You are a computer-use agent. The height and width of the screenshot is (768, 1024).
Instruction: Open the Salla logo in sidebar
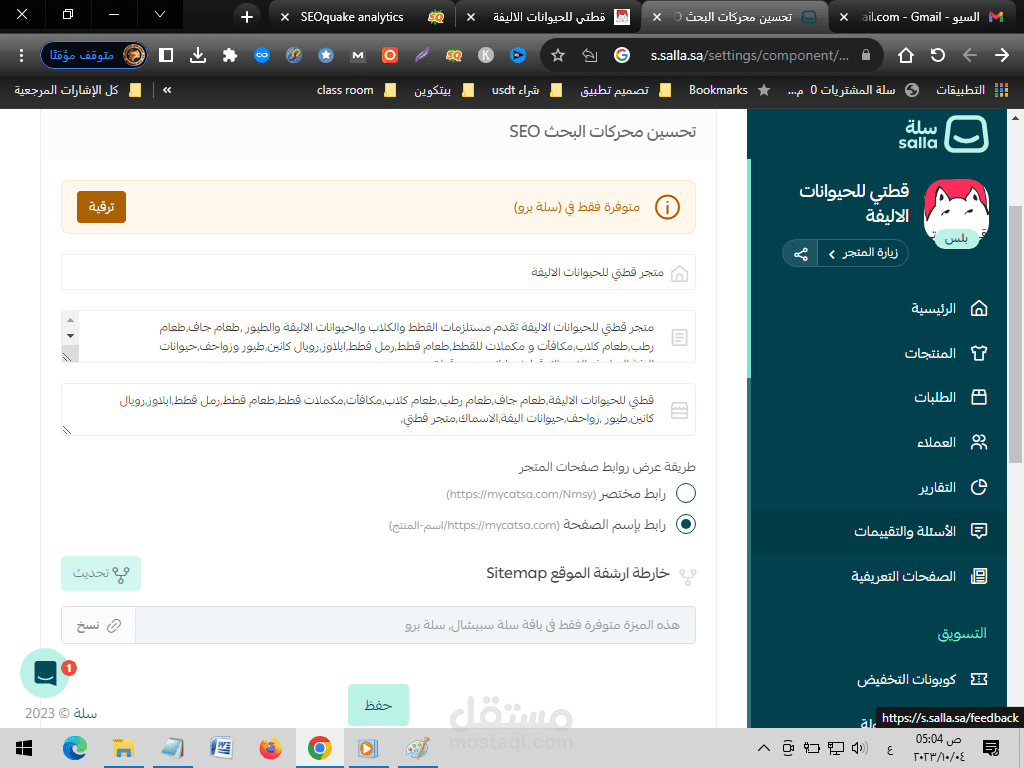[x=943, y=133]
